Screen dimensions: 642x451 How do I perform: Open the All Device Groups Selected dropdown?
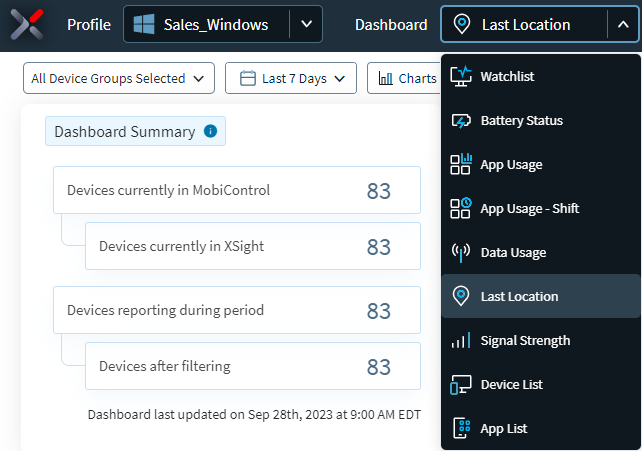[119, 78]
